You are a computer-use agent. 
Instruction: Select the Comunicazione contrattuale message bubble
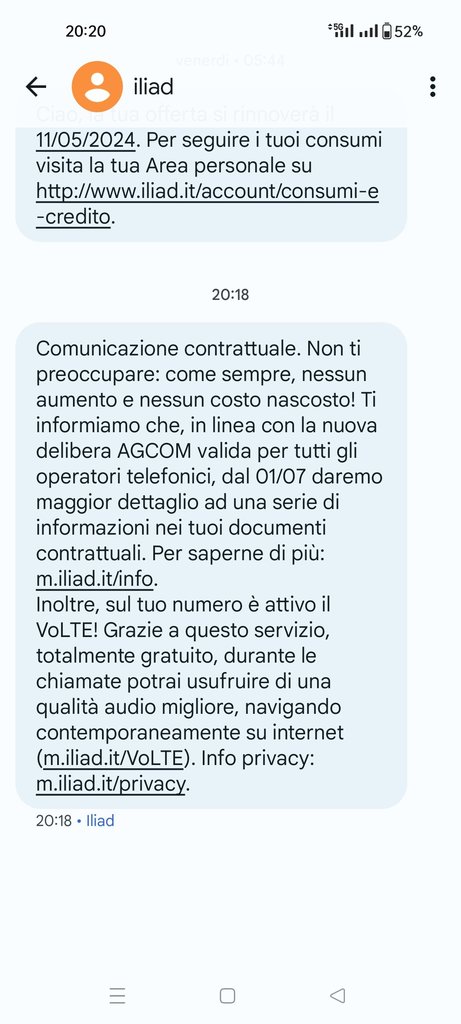click(x=211, y=566)
